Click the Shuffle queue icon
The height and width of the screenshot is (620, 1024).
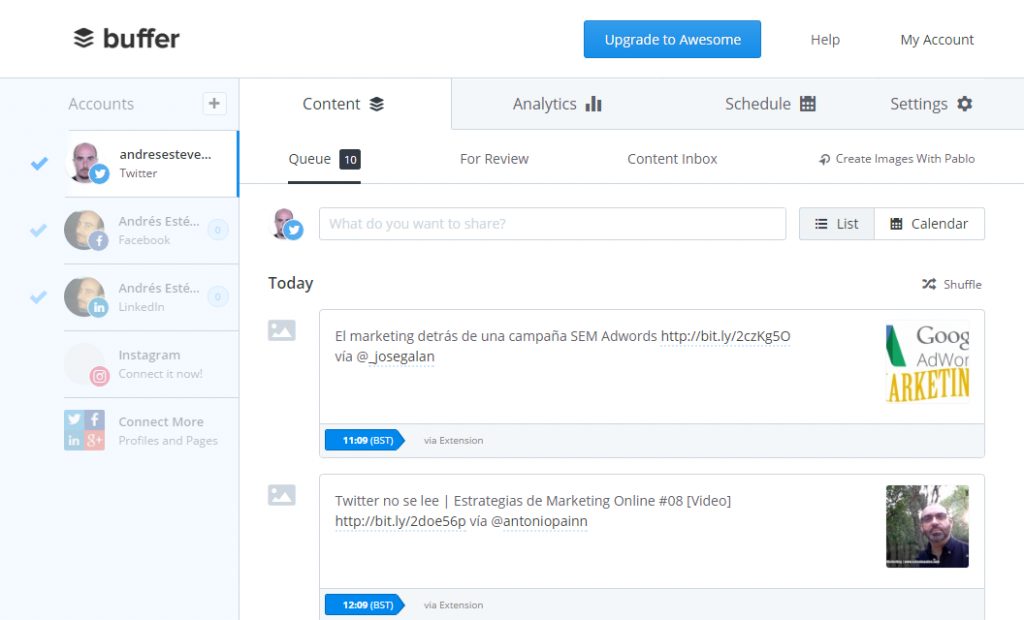point(929,284)
